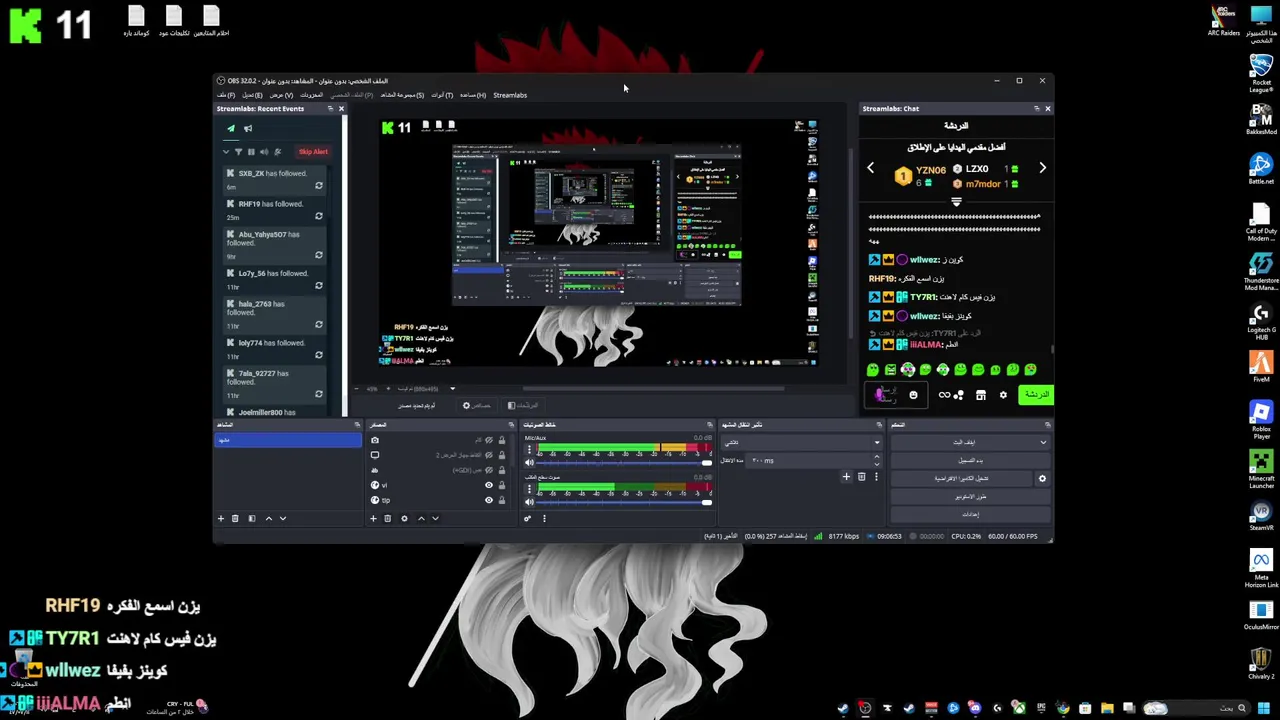Hide the tip browser source
Viewport: 1280px width, 720px height.
coord(489,500)
